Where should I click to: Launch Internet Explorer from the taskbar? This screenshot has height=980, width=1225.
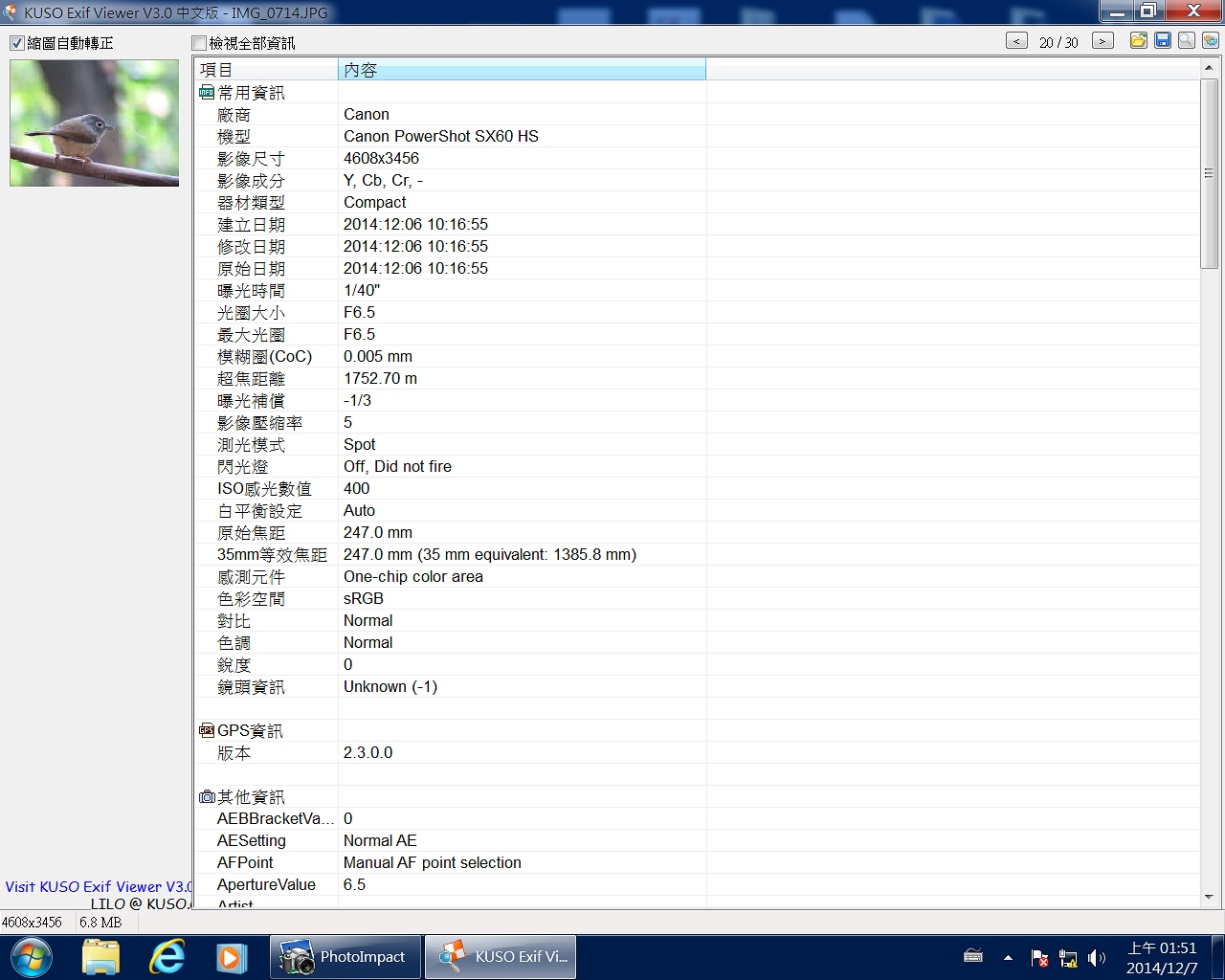(x=167, y=957)
